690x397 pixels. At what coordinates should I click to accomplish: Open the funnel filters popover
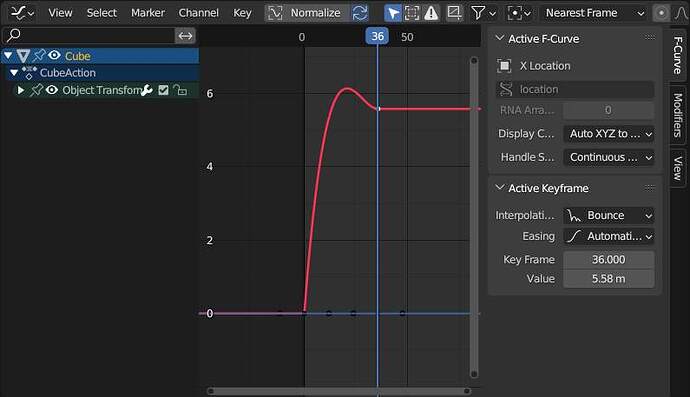click(483, 13)
